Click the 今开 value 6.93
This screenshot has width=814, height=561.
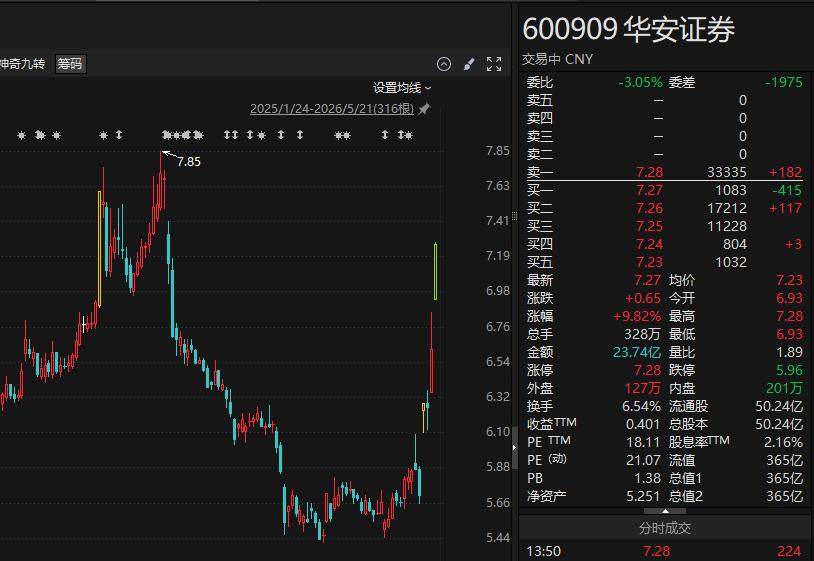coord(790,298)
